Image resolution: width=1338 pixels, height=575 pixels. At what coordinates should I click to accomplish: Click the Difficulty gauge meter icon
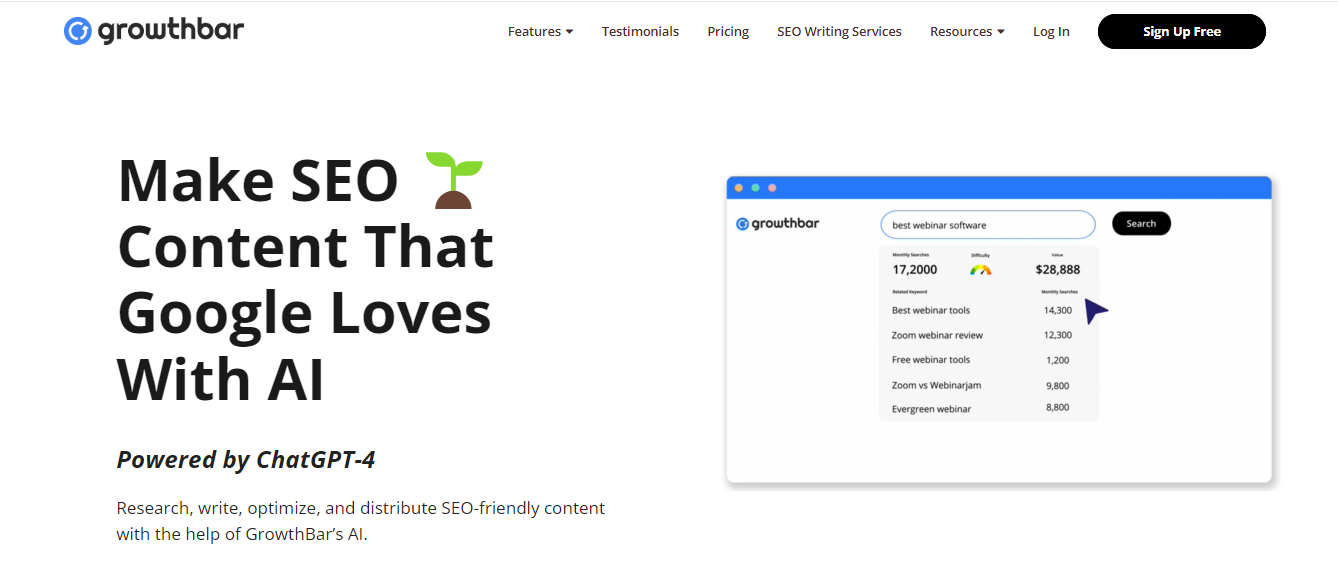pos(980,269)
